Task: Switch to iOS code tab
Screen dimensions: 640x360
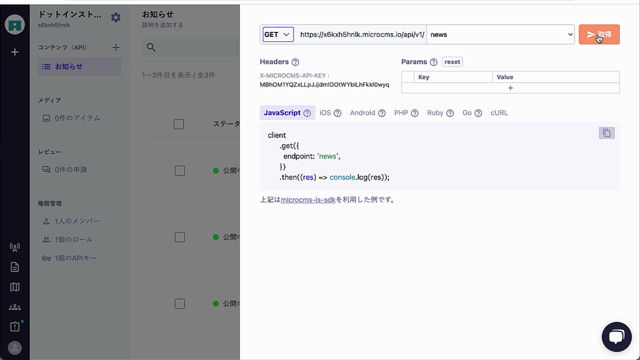Action: 325,113
